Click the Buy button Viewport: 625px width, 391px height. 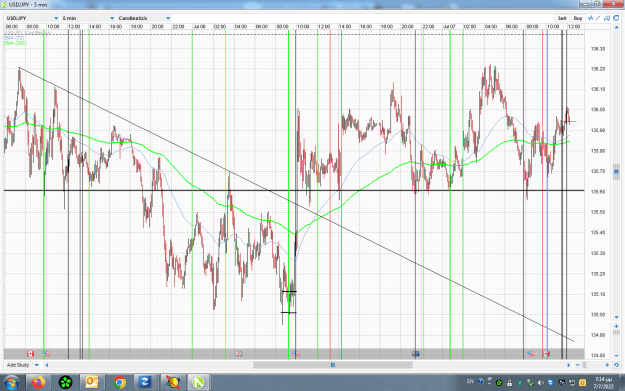[578, 18]
